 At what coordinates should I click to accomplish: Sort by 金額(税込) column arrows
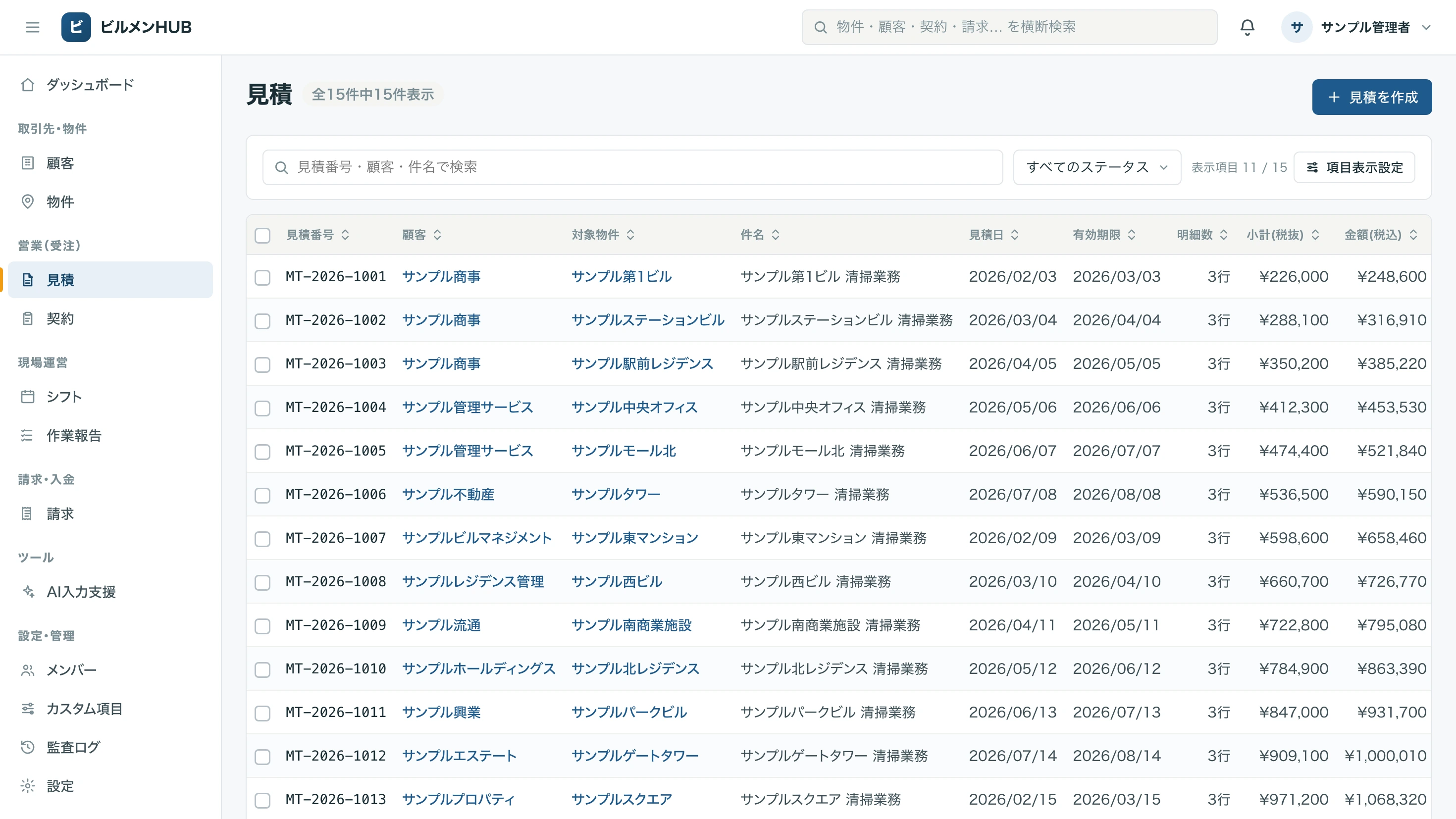point(1413,235)
